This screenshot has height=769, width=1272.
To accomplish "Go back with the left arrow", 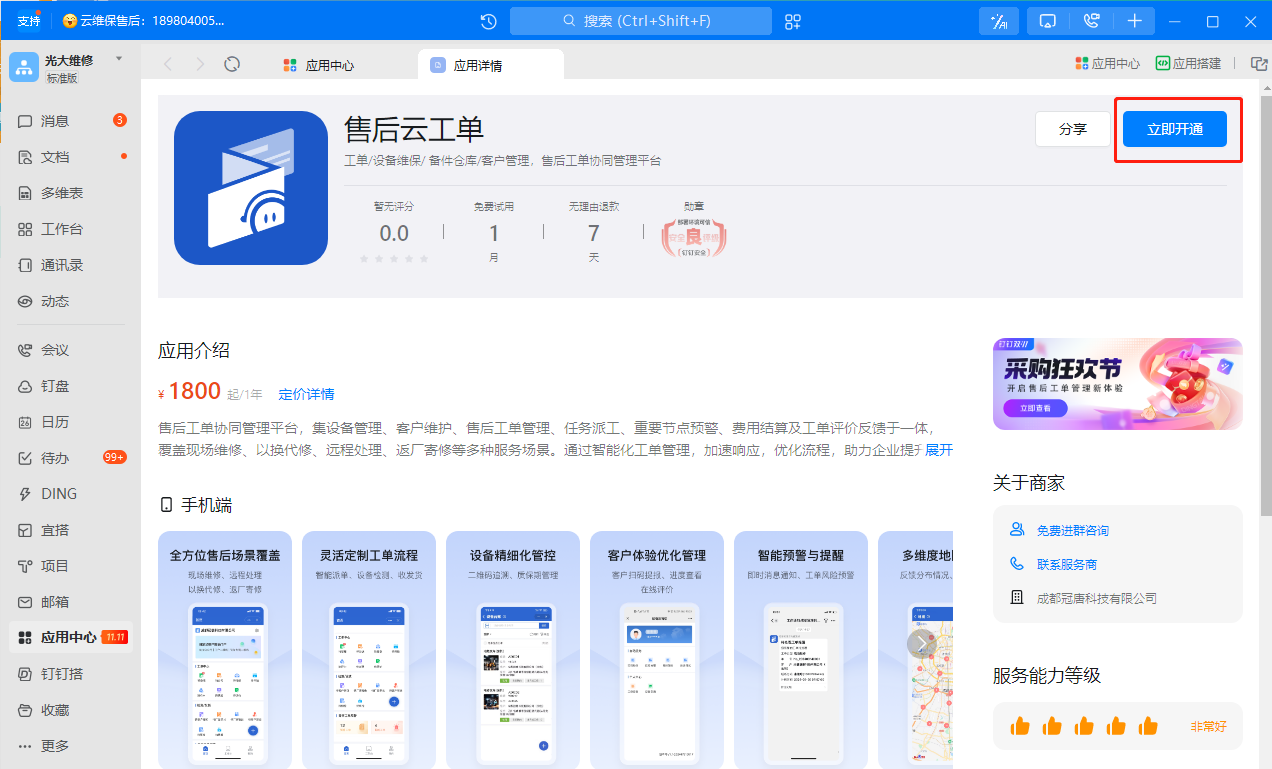I will click(167, 64).
